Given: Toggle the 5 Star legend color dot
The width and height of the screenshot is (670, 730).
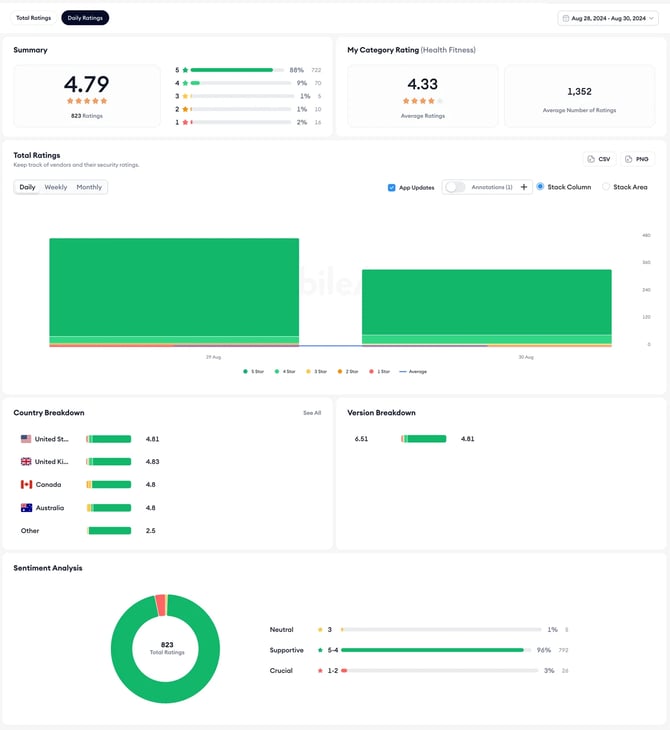Looking at the screenshot, I should click(245, 372).
